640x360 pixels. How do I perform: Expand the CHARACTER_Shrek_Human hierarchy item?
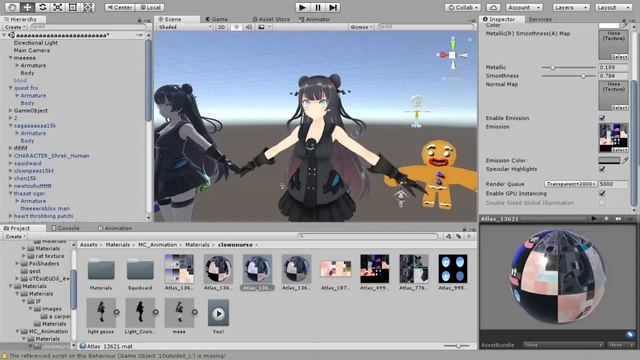coord(11,156)
